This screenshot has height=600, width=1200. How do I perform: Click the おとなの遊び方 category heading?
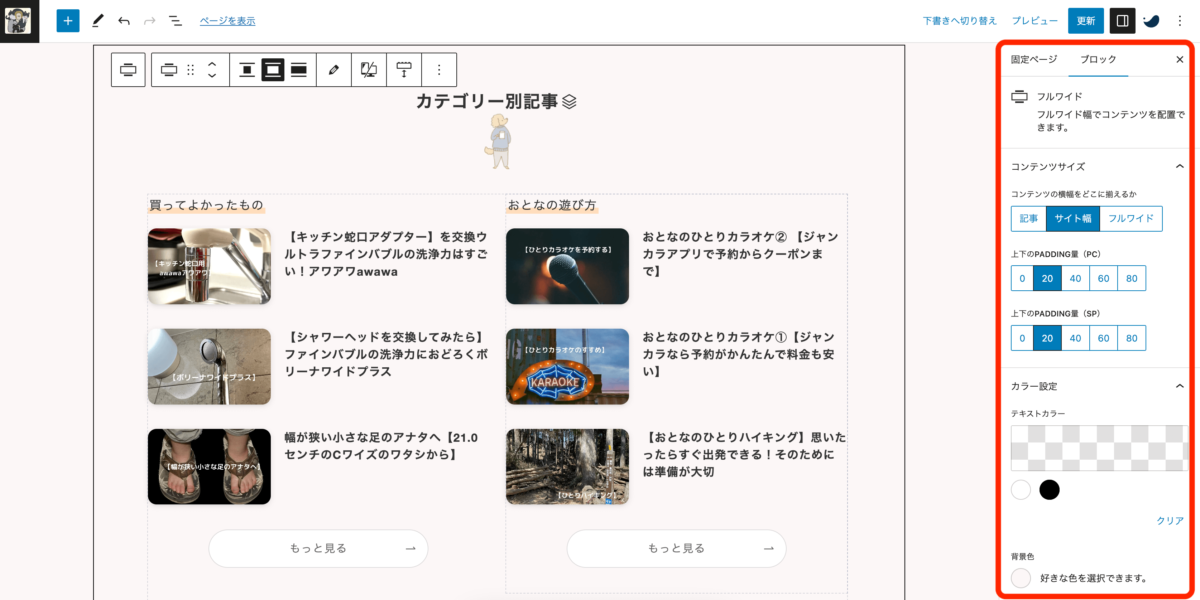coord(552,205)
